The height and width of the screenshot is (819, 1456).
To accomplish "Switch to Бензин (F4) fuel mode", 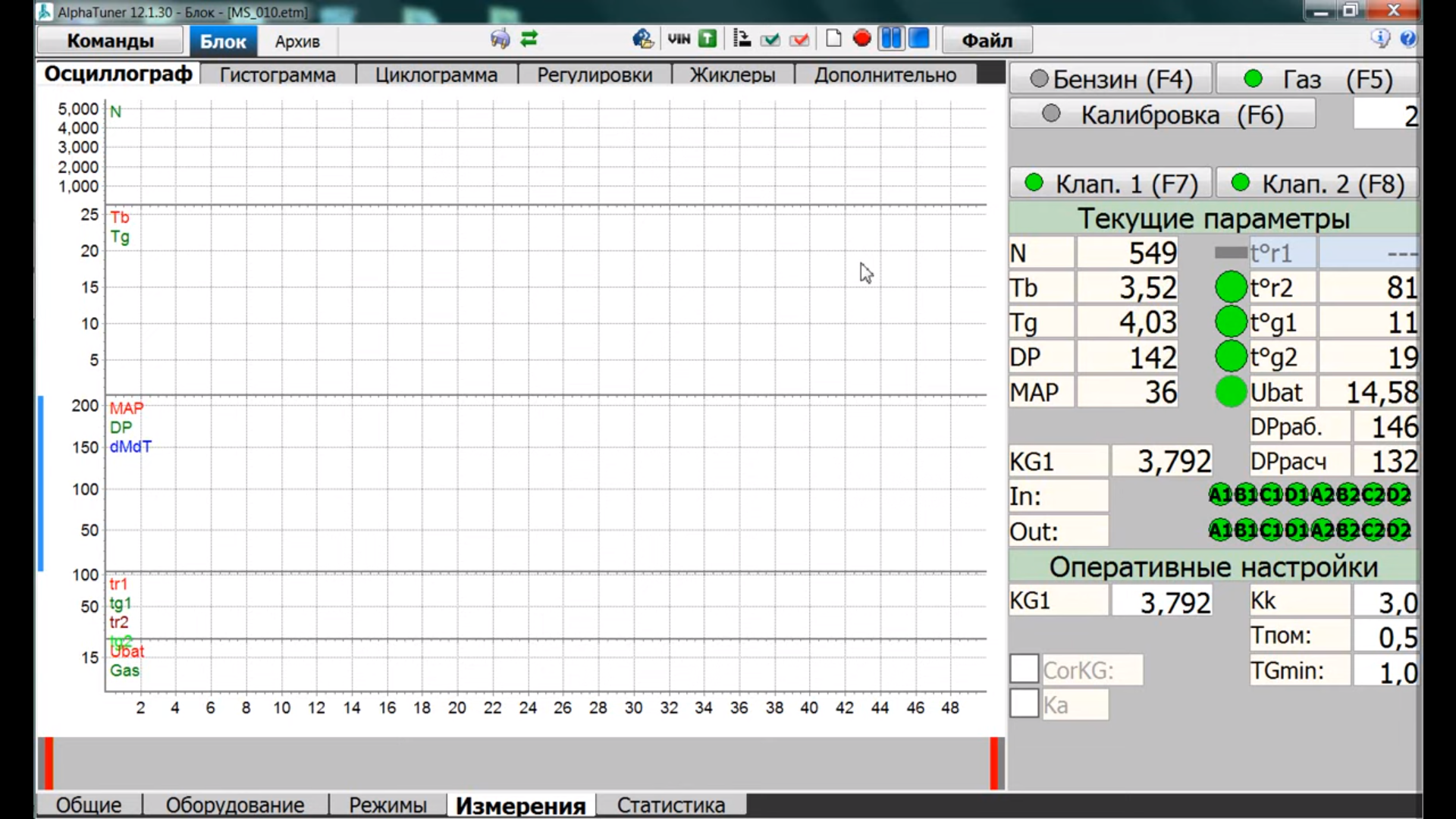I will tap(1111, 79).
